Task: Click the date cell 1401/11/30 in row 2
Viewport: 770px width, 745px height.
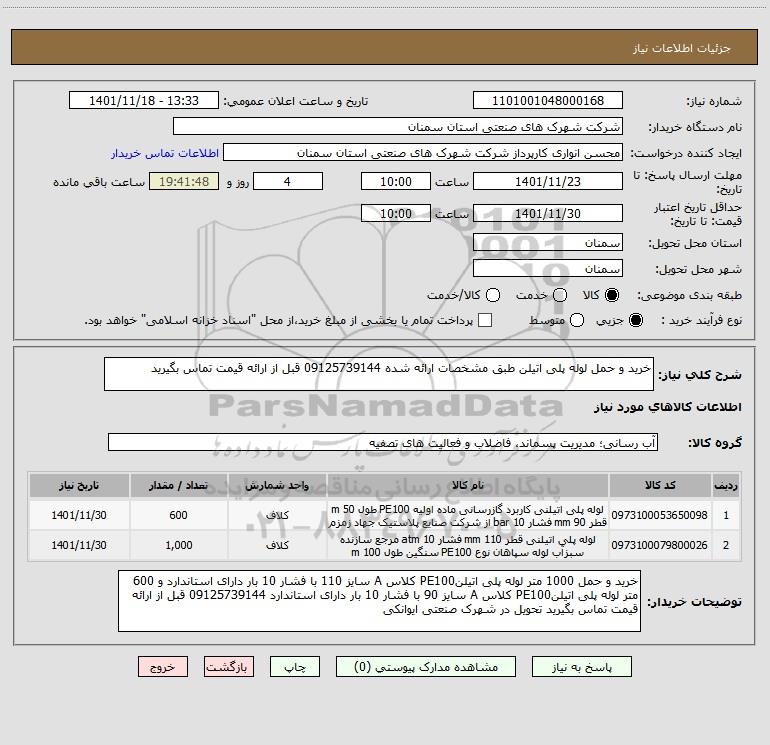Action: [79, 545]
